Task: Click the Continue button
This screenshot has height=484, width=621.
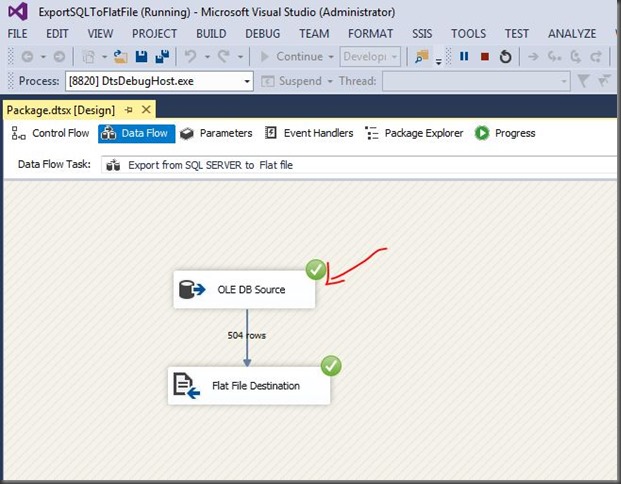Action: coord(291,57)
